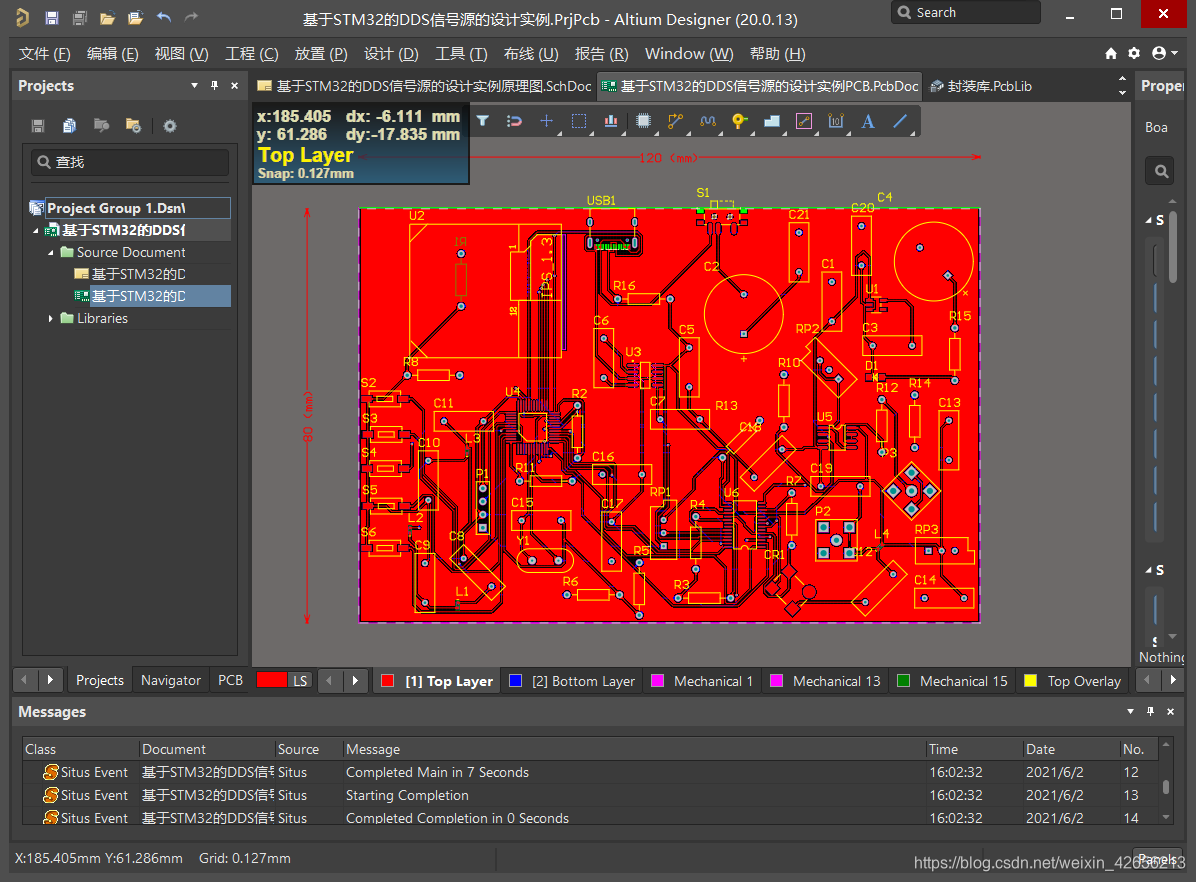The image size is (1196, 882).
Task: Open the Projects panel dropdown arrow
Action: pos(195,85)
